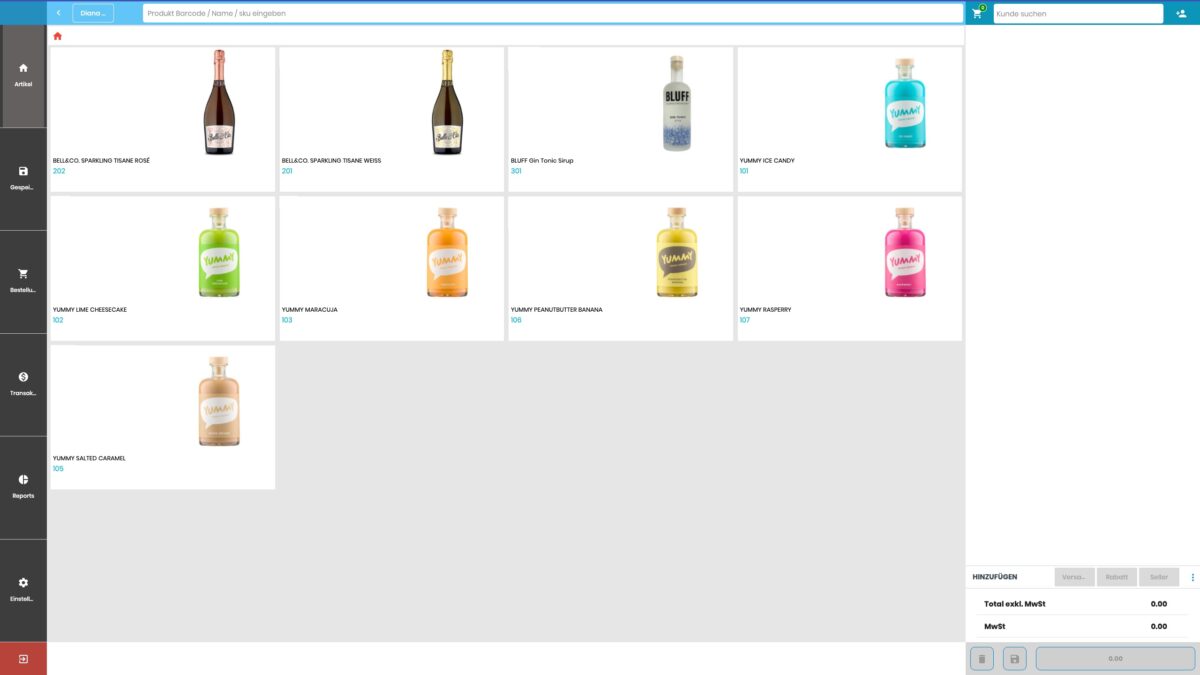
Task: Click the logout icon at sidebar bottom
Action: coord(22,658)
